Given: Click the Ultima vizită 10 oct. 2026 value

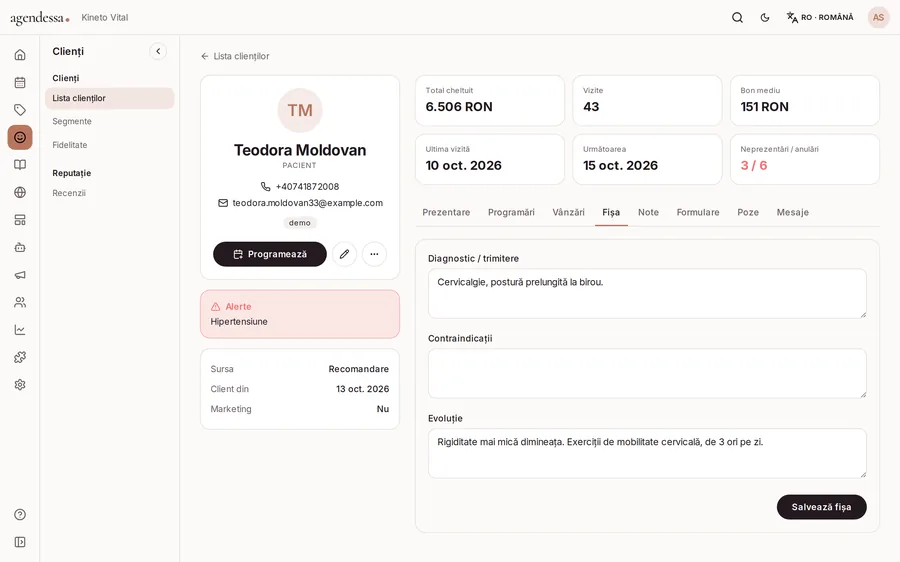Looking at the screenshot, I should click(x=463, y=165).
